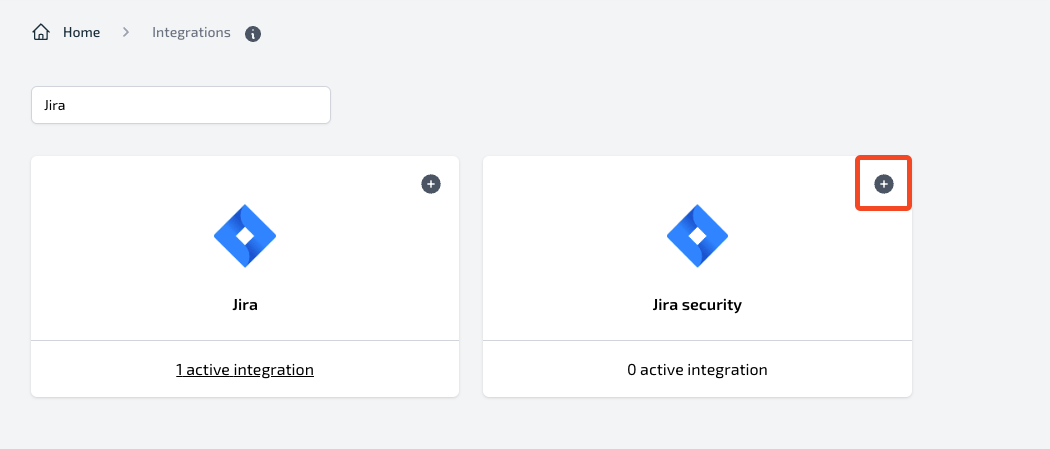This screenshot has width=1050, height=449.
Task: Select the "Jira" card title text
Action: coord(245,305)
